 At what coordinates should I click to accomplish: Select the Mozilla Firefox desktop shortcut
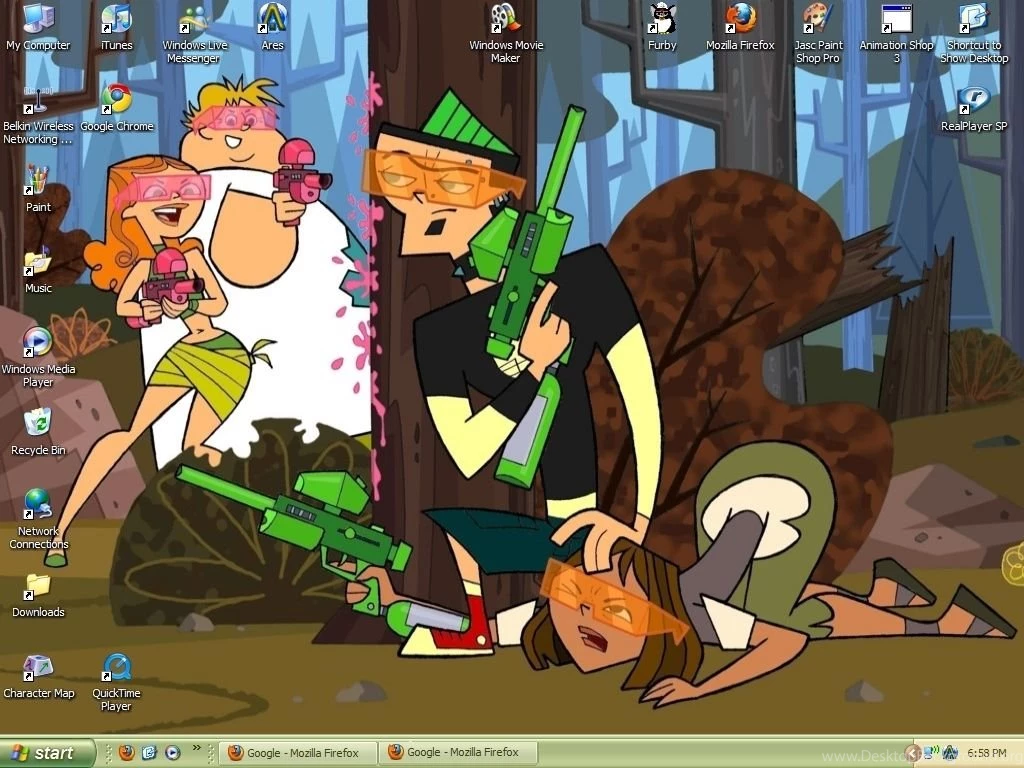740,27
